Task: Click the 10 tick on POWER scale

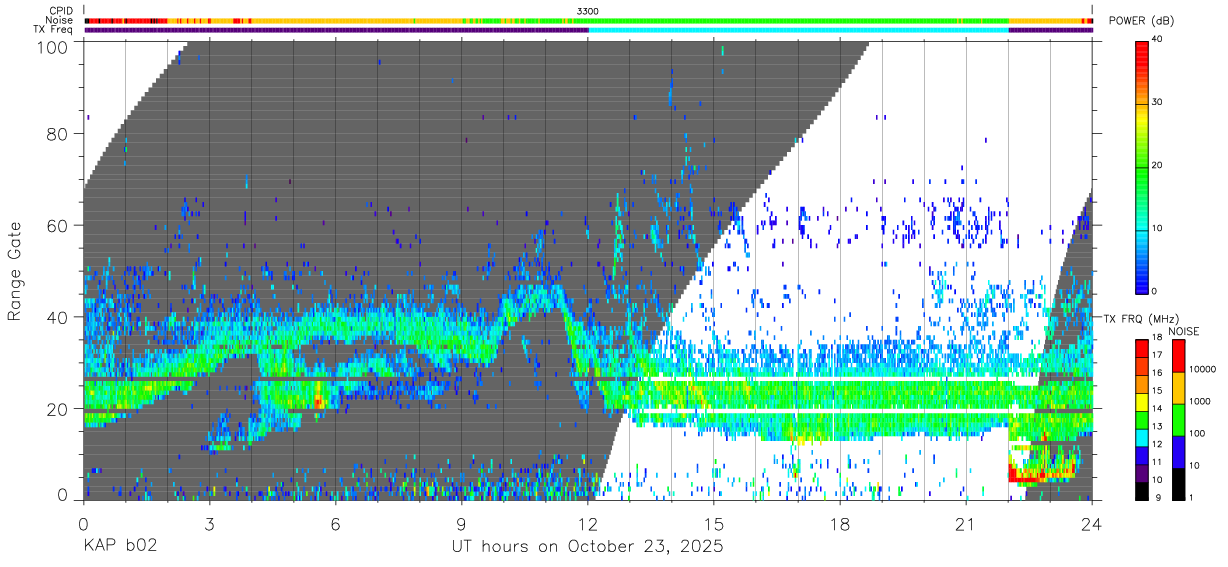Action: (1157, 228)
